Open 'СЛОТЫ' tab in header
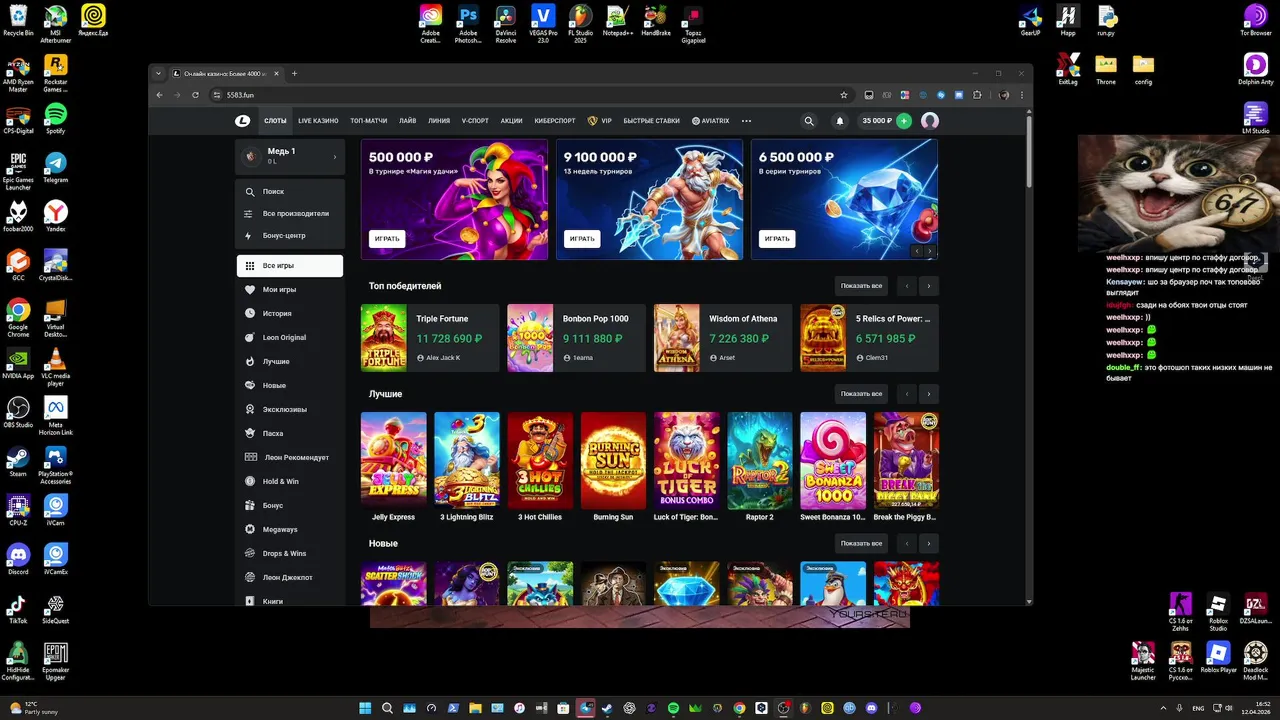 (x=275, y=121)
